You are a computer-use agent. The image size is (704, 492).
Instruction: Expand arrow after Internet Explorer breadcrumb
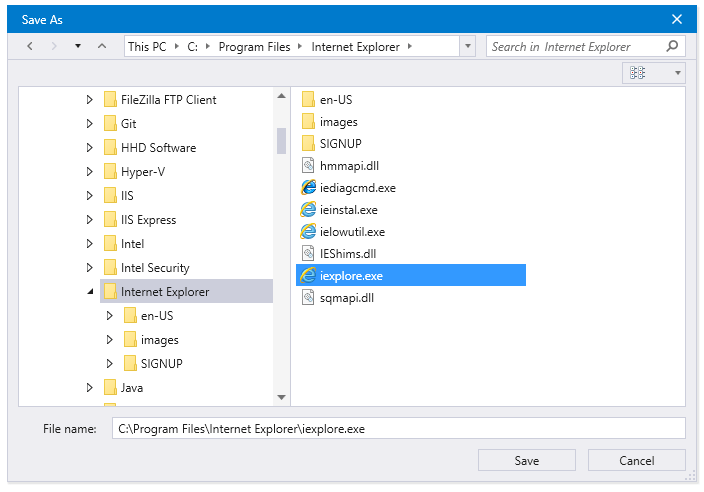tap(409, 46)
